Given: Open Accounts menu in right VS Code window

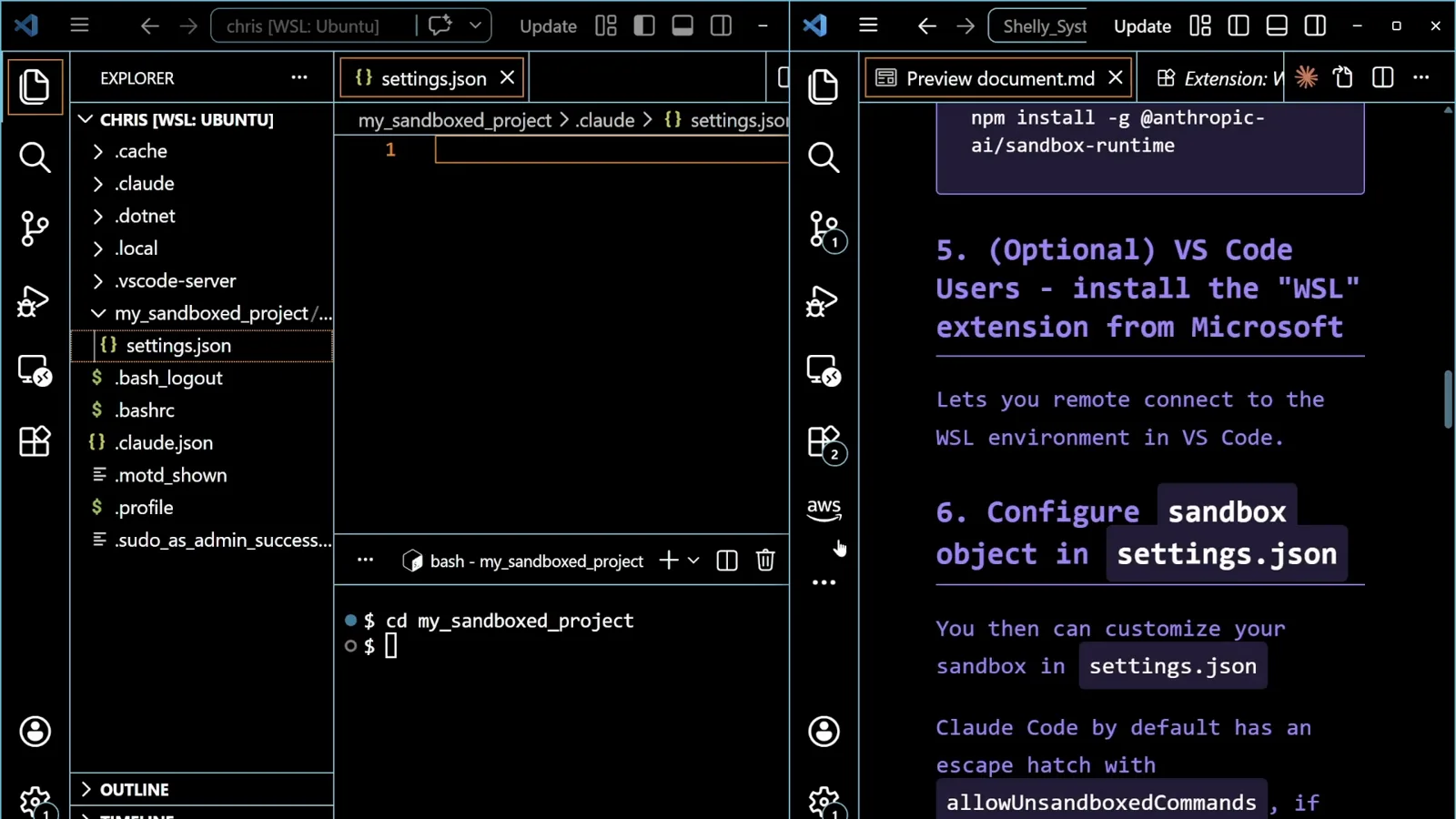Looking at the screenshot, I should [x=824, y=731].
